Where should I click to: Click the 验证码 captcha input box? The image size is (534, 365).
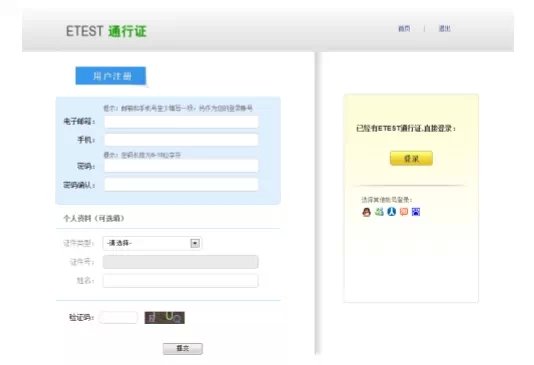(120, 318)
